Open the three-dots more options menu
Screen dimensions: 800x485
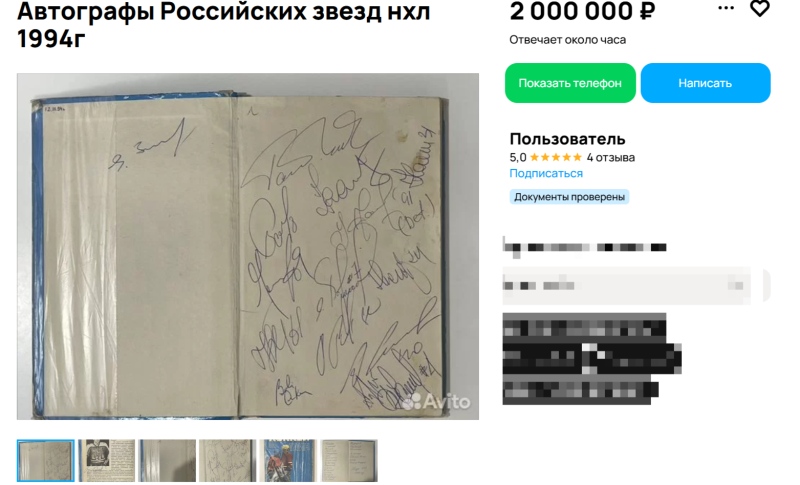pyautogui.click(x=726, y=8)
